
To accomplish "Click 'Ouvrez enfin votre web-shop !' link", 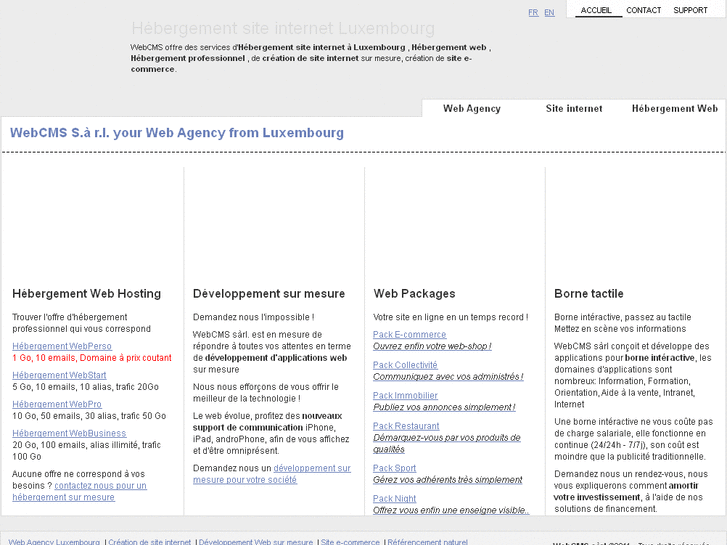I will point(432,346).
